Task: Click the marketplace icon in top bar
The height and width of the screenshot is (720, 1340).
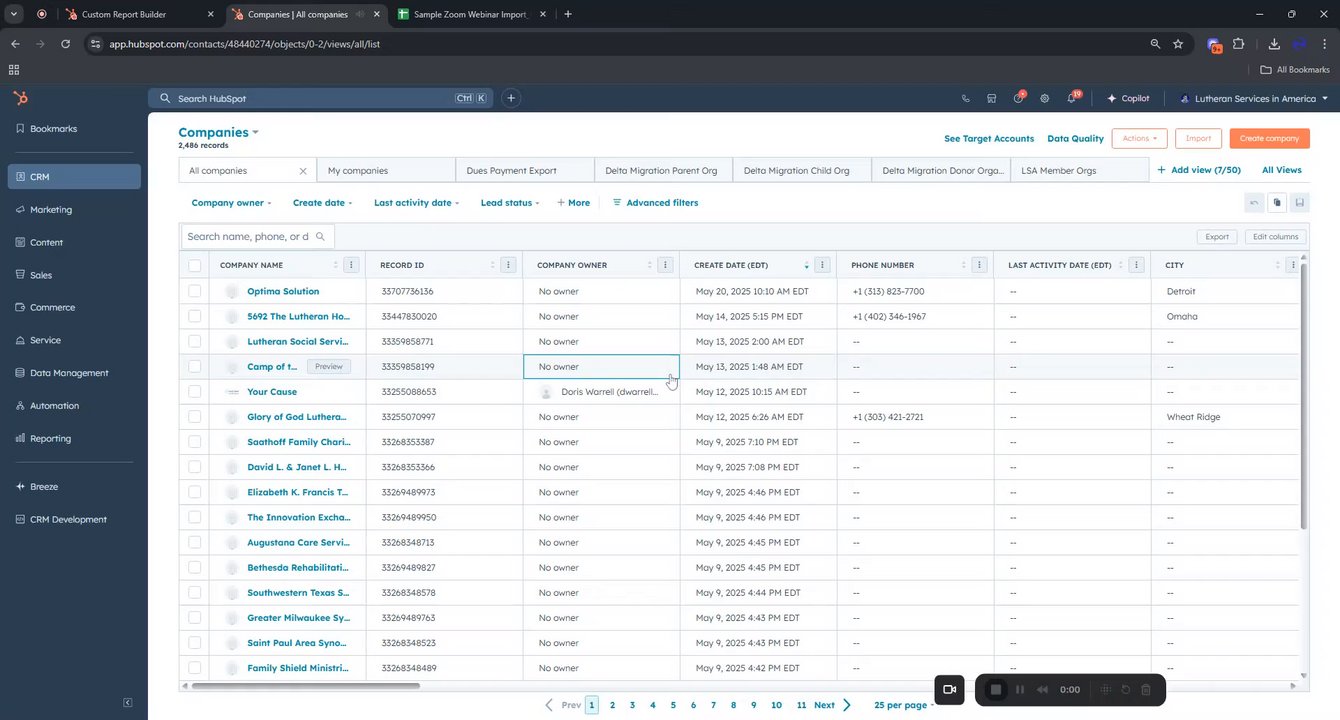Action: (x=991, y=99)
